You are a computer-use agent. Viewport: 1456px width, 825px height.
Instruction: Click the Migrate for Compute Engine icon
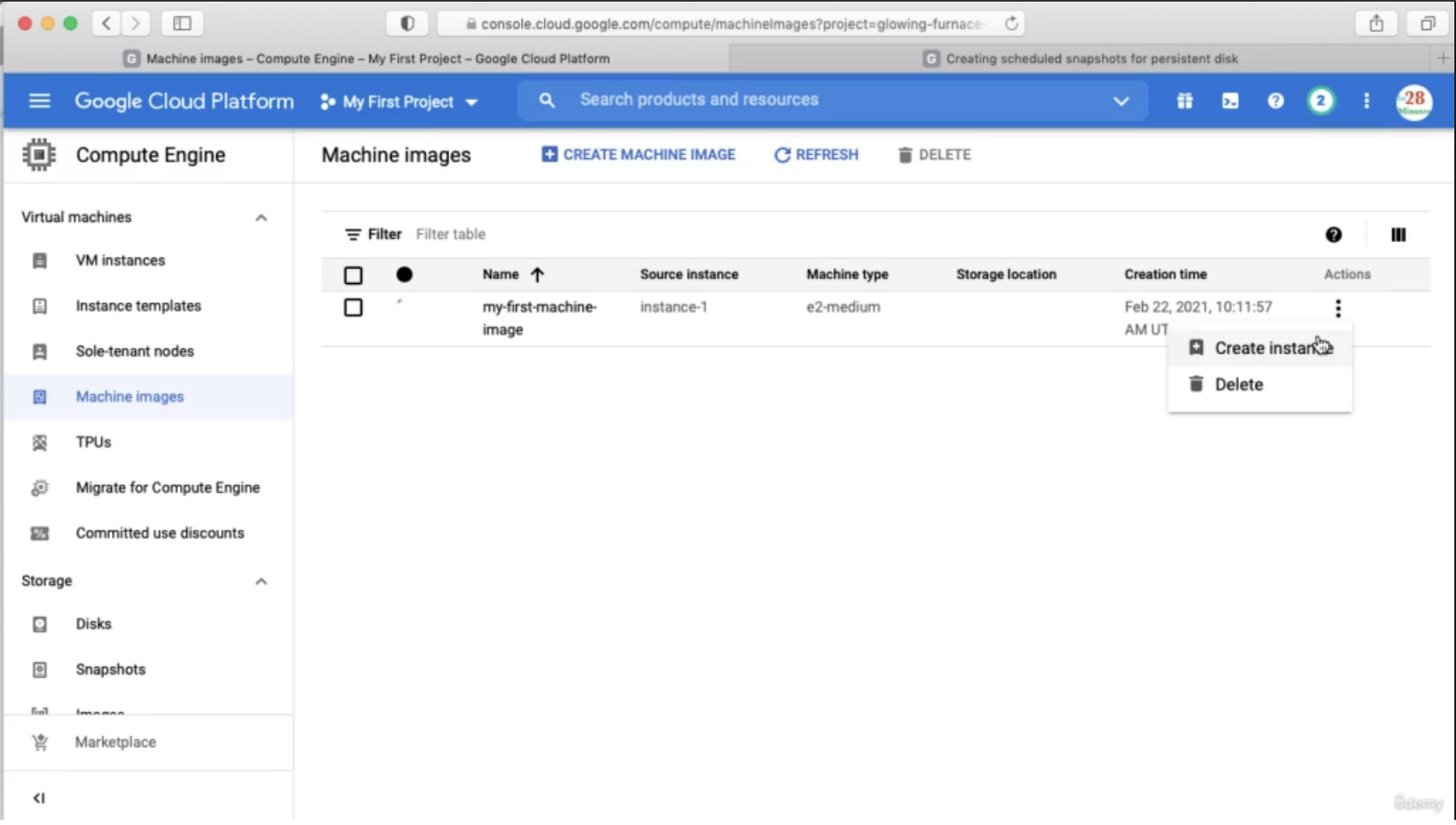tap(39, 488)
